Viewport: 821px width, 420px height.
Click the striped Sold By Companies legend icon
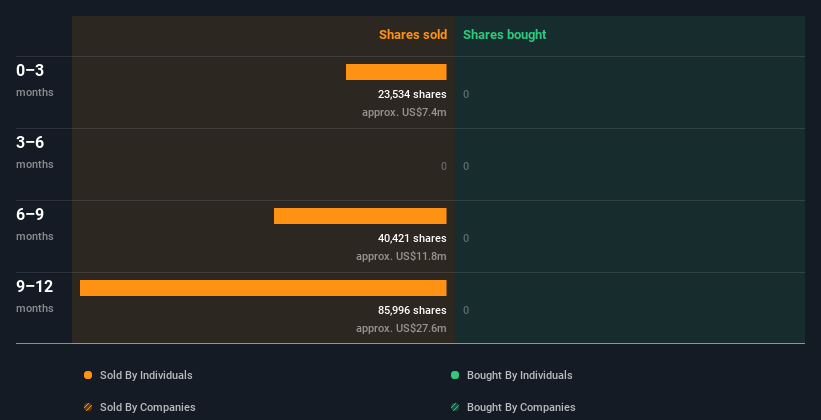click(x=88, y=407)
